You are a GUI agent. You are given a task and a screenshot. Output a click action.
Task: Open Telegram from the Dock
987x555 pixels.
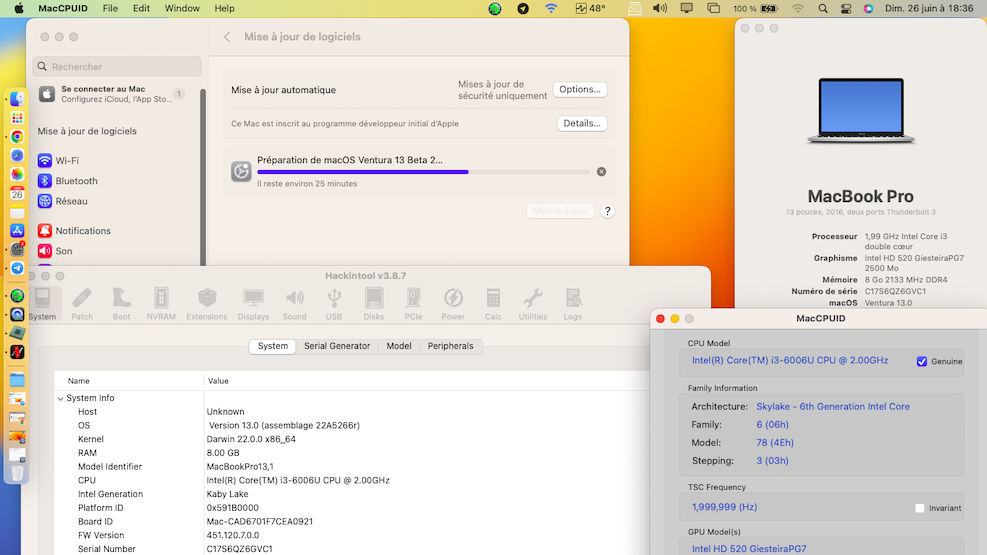17,268
